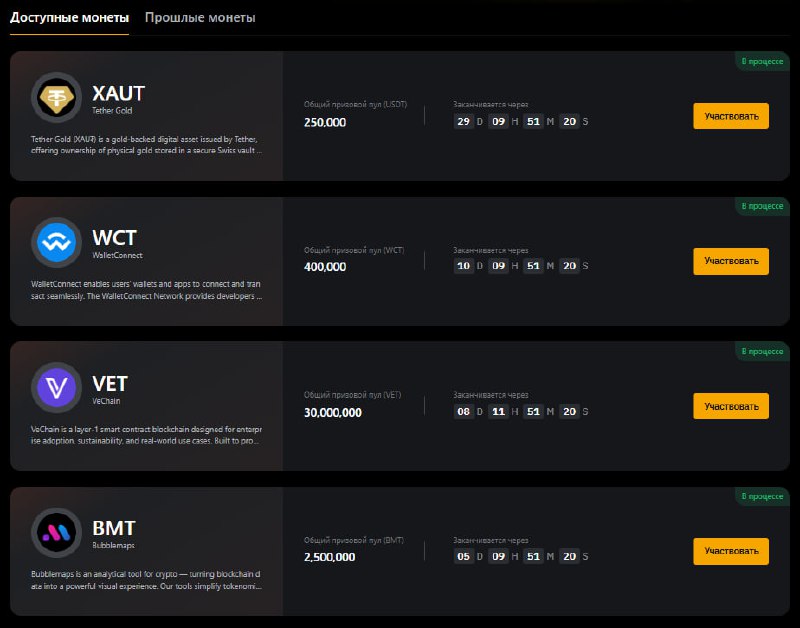Click the В процессе badge on BMT card
800x628 pixels.
(x=762, y=496)
